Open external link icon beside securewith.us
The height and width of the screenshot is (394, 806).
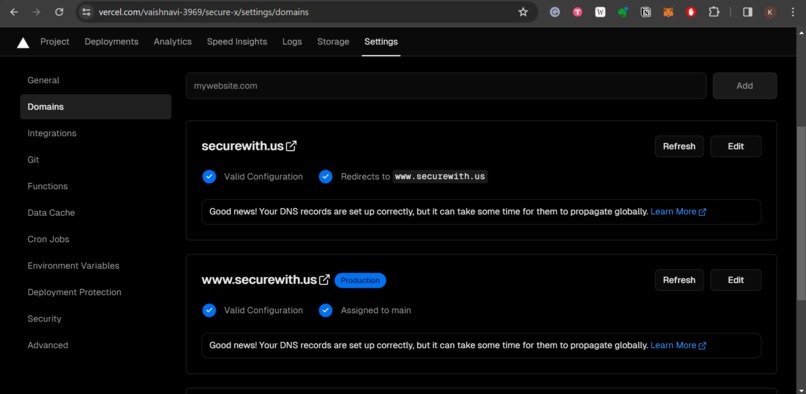[291, 146]
